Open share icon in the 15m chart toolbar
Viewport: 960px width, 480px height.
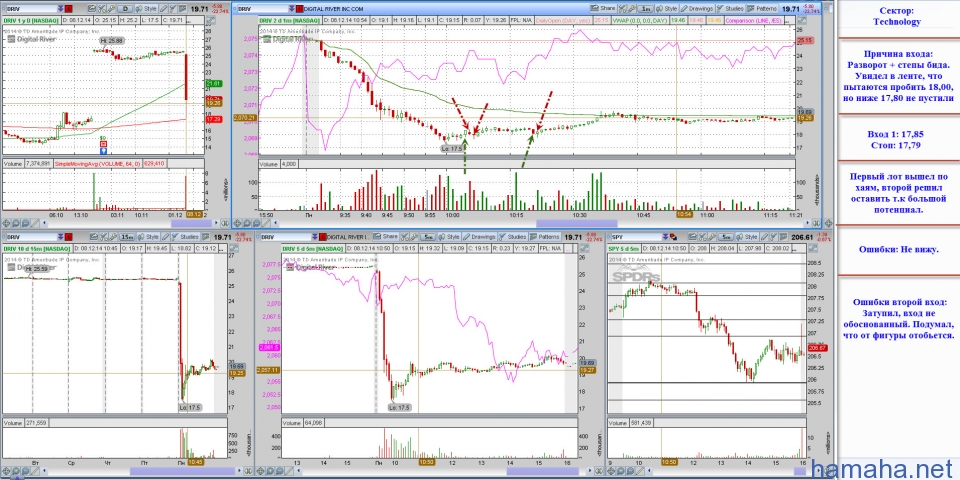coord(94,237)
